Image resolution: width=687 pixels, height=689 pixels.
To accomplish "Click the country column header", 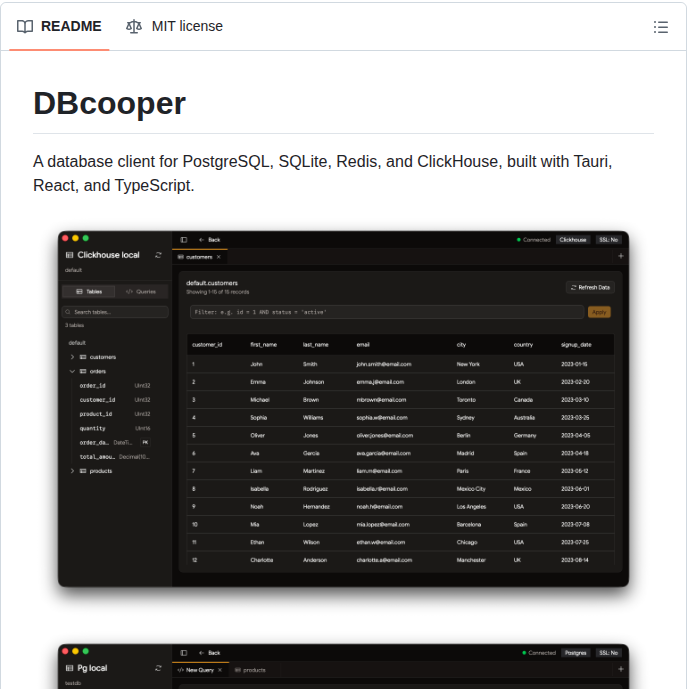I will click(523, 344).
